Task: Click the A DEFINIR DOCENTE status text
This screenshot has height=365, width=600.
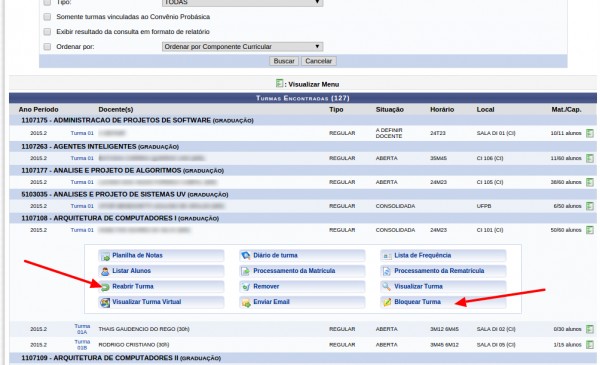Action: click(389, 133)
